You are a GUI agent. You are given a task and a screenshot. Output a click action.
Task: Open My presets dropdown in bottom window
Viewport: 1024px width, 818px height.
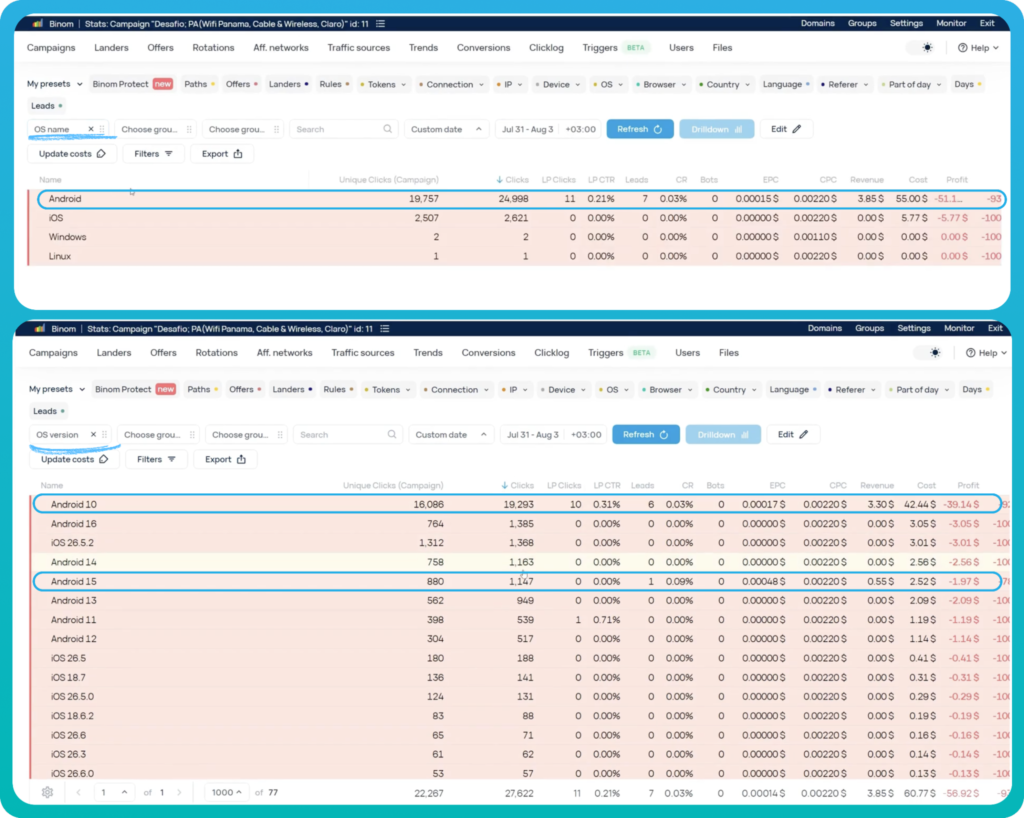coord(57,389)
